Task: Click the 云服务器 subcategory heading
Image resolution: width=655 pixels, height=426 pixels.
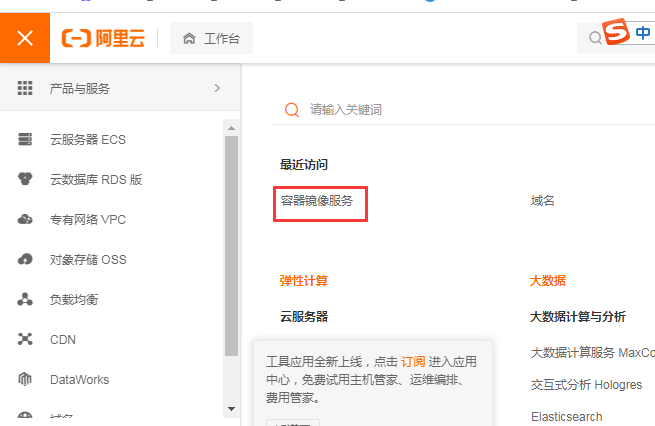Action: click(x=304, y=316)
